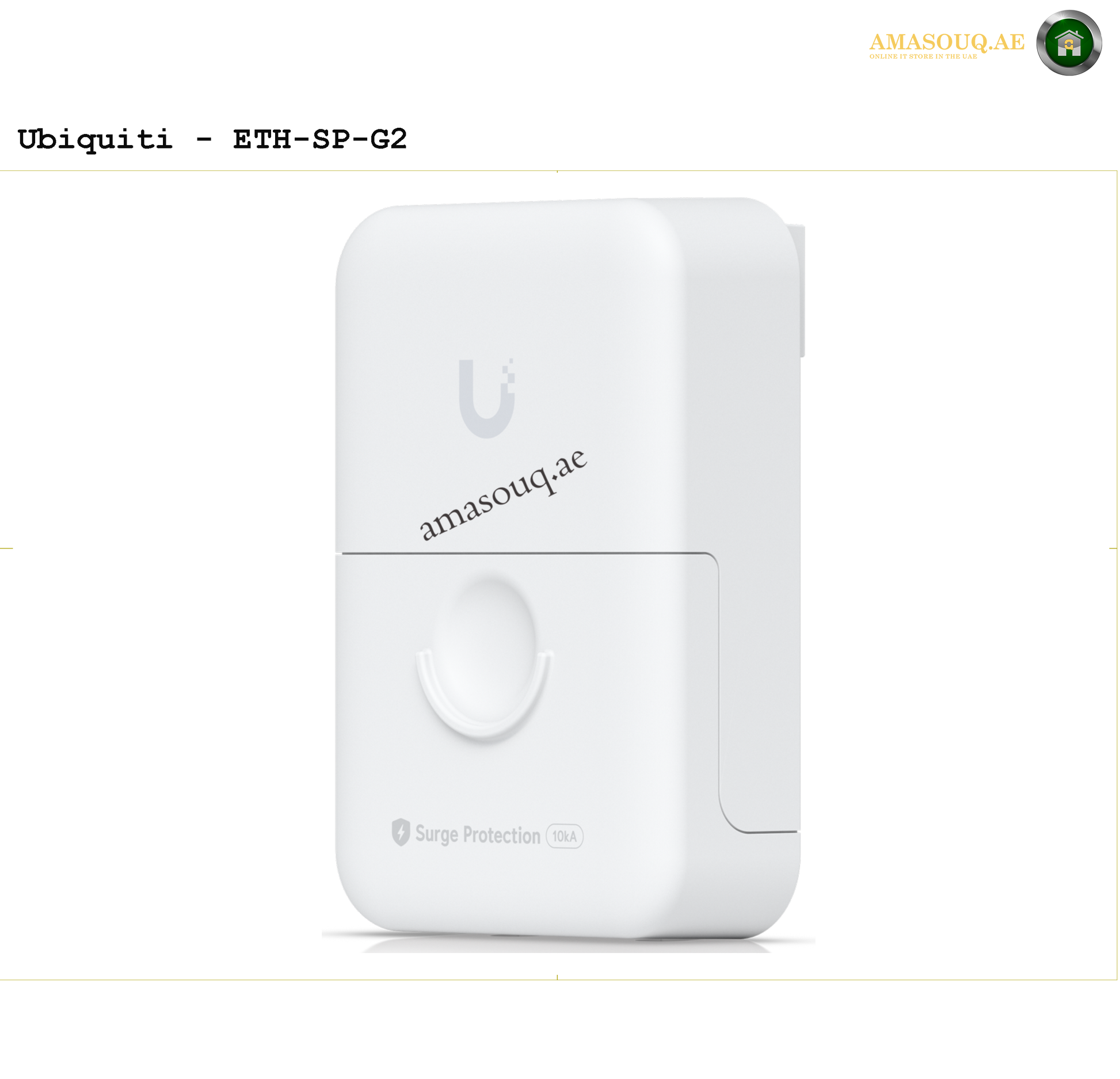Click the Surge Protection label
This screenshot has height=1079, width=1120.
tap(478, 834)
